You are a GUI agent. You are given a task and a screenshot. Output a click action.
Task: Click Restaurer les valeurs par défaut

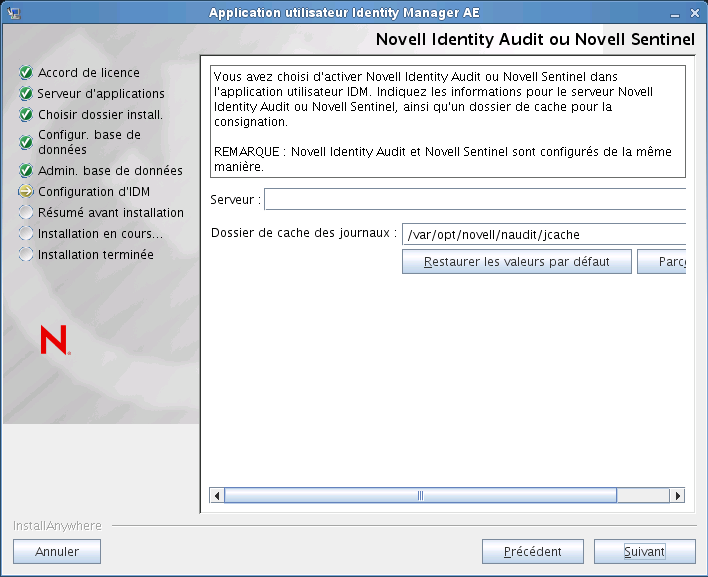point(517,261)
